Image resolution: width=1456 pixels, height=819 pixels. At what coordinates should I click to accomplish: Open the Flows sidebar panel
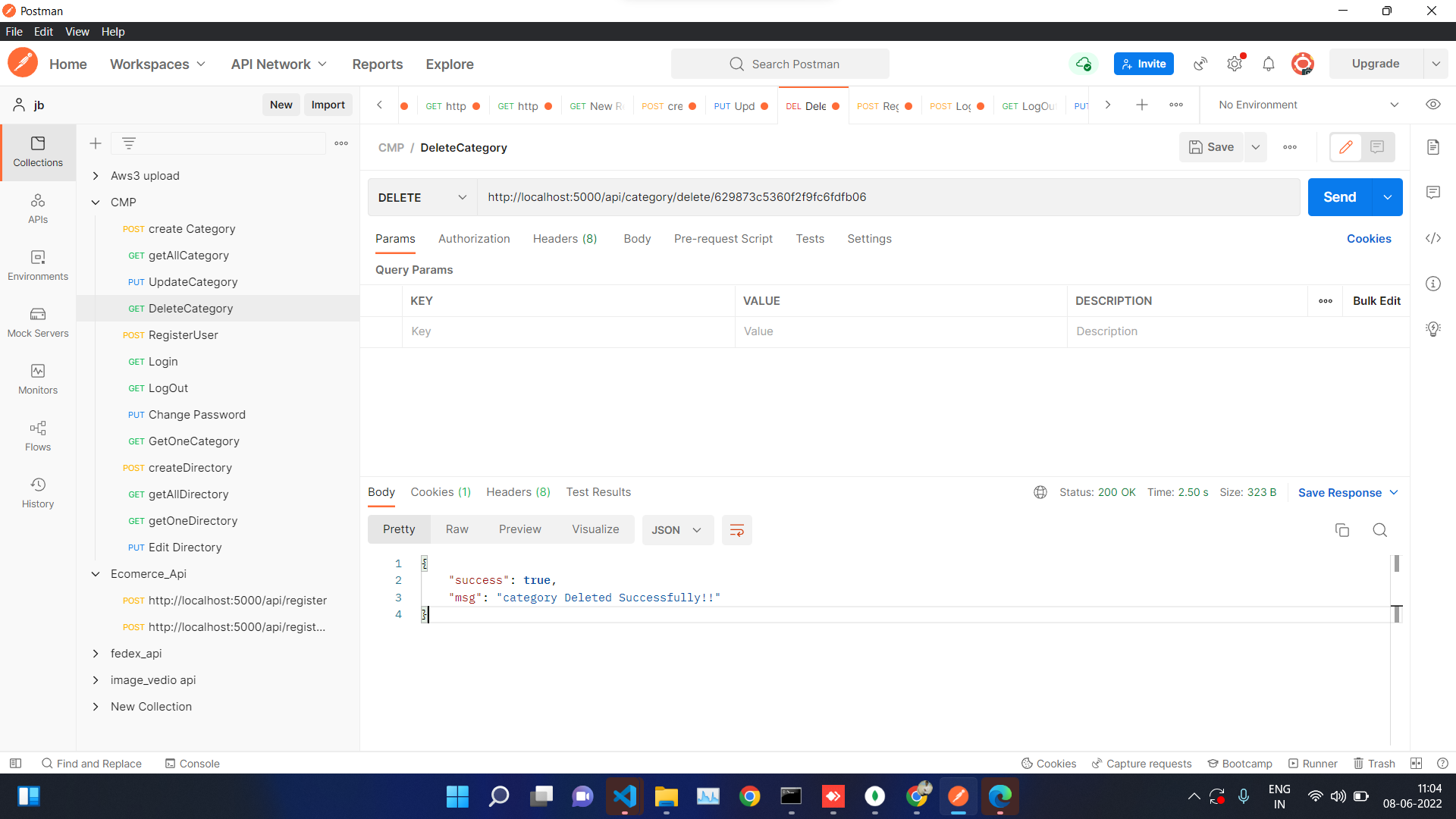(x=38, y=436)
